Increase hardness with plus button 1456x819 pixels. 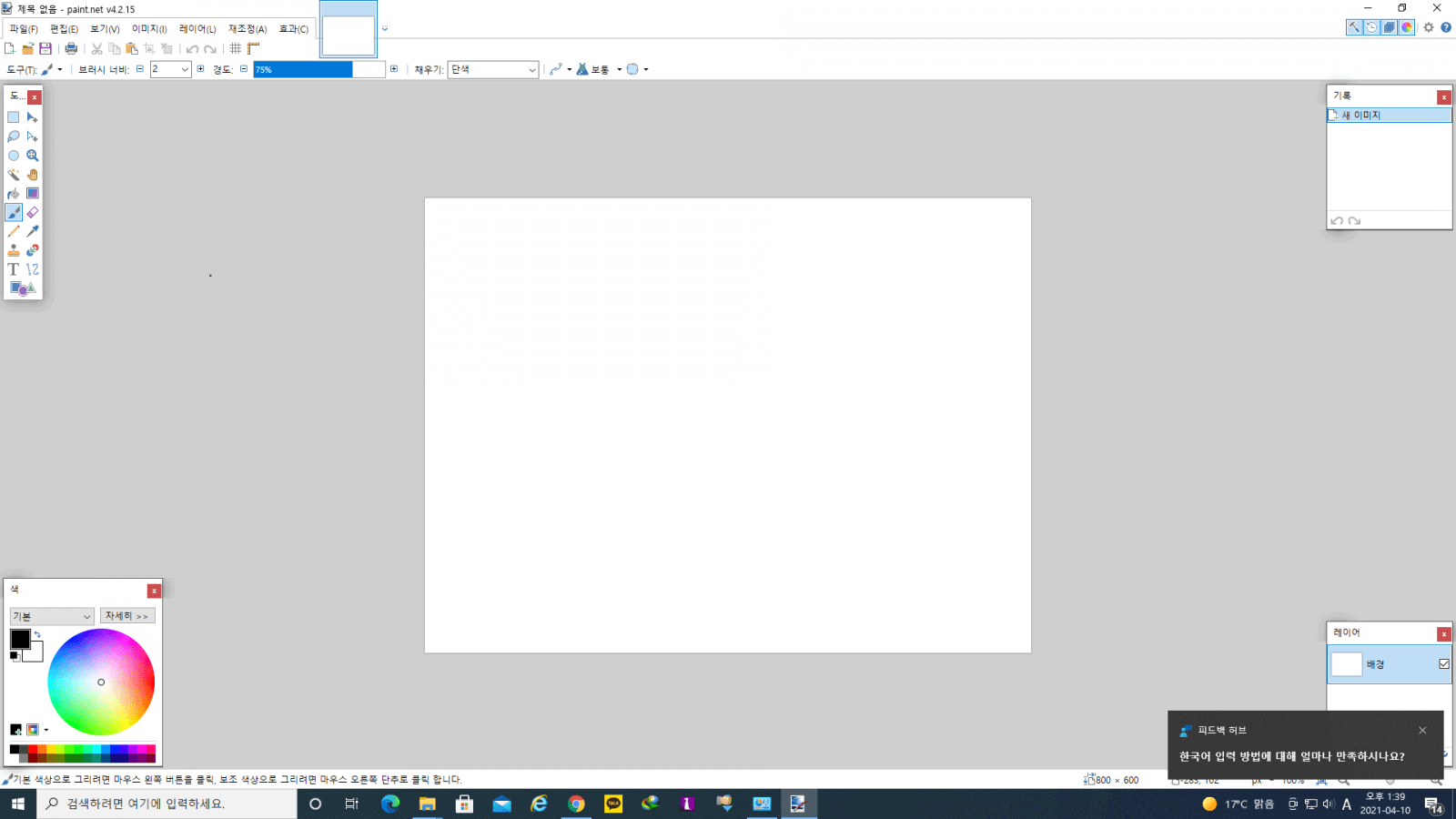[x=394, y=69]
